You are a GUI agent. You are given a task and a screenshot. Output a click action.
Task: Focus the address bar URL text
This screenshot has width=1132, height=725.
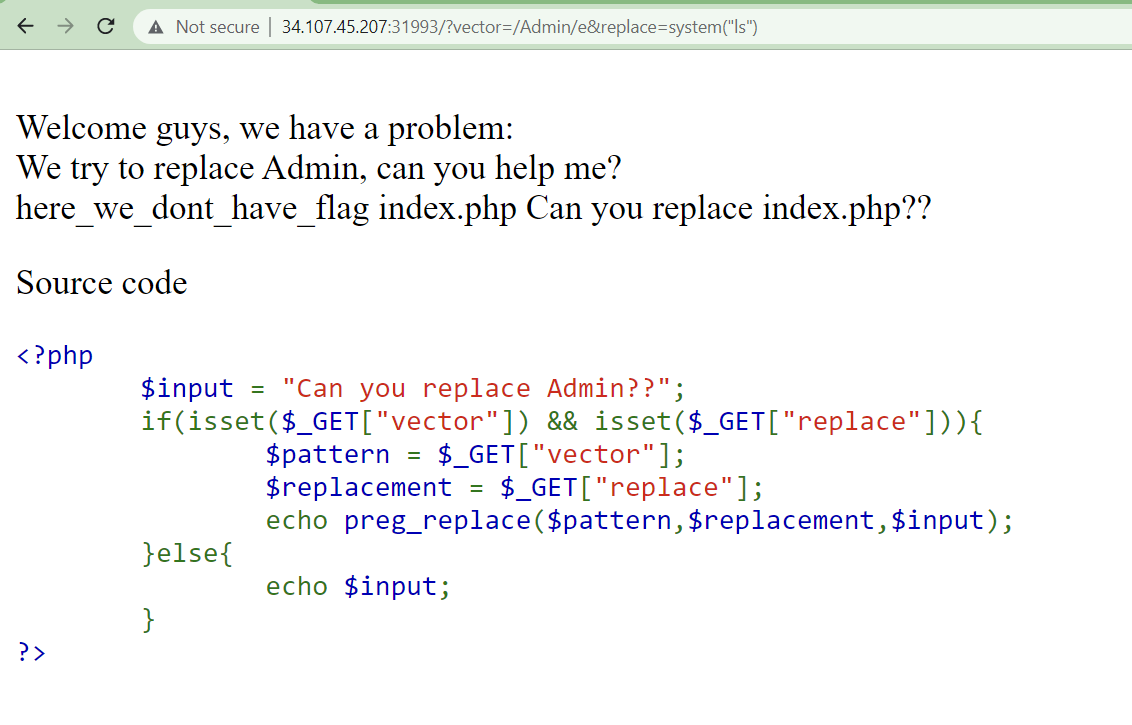click(x=519, y=28)
